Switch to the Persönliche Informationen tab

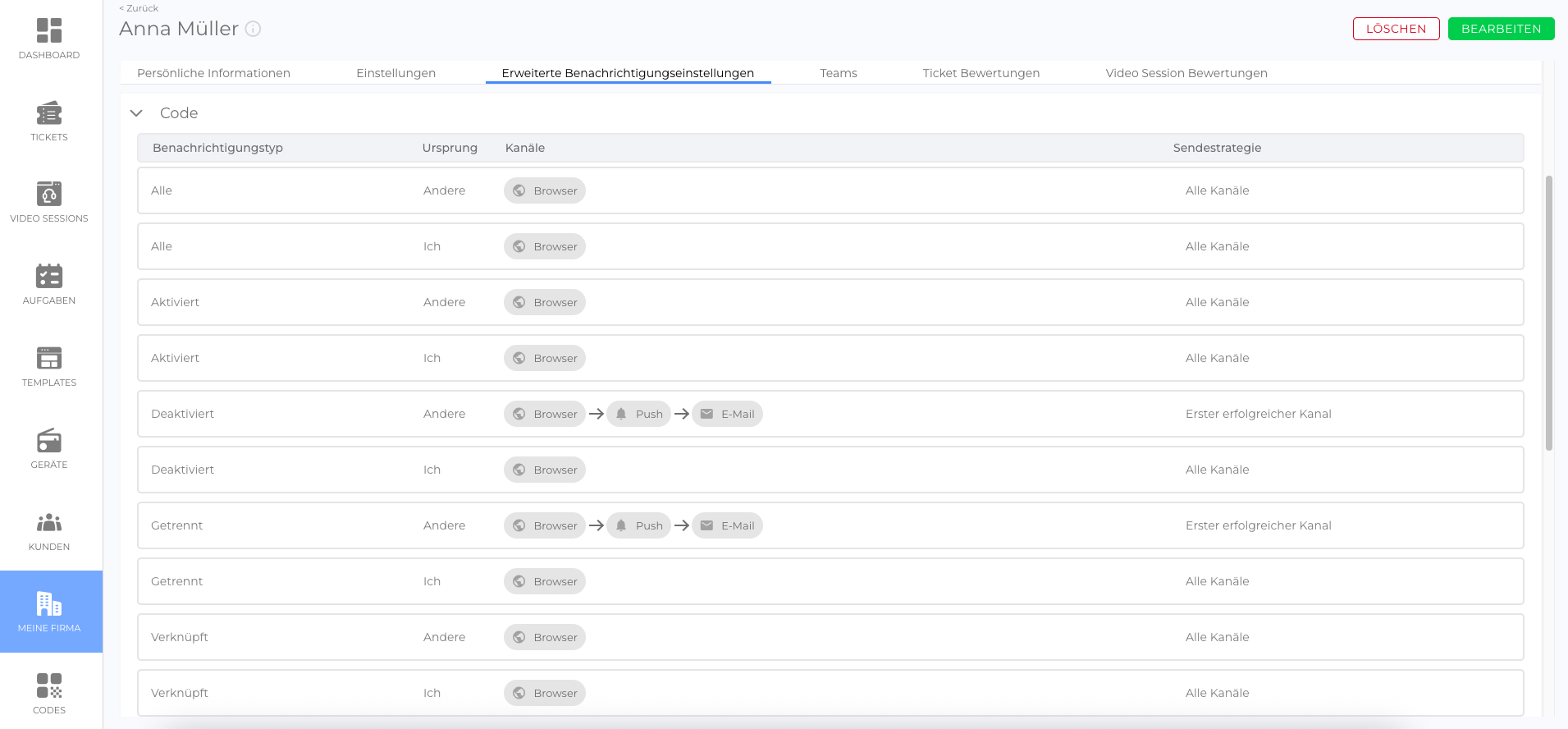[213, 73]
